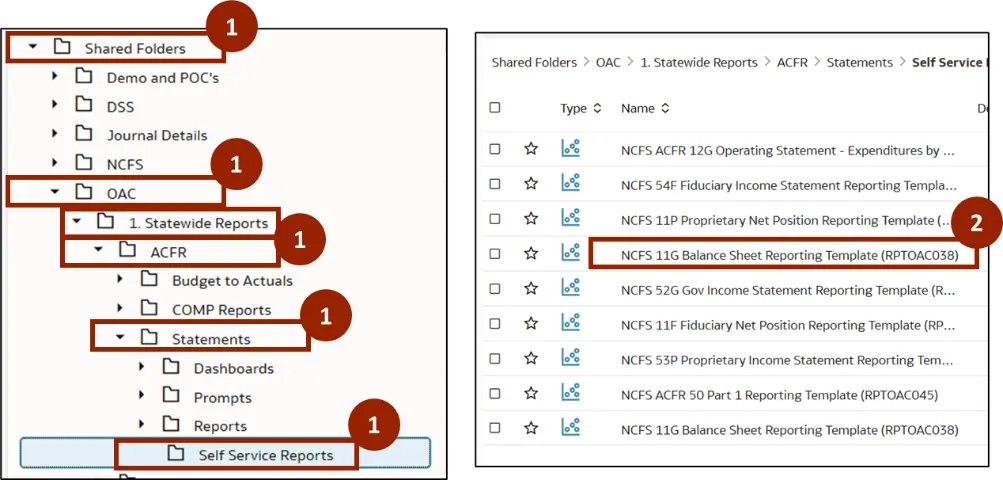
Task: Click workbook icon for NCFS ACFR 50 Part 1
Action: [x=571, y=393]
